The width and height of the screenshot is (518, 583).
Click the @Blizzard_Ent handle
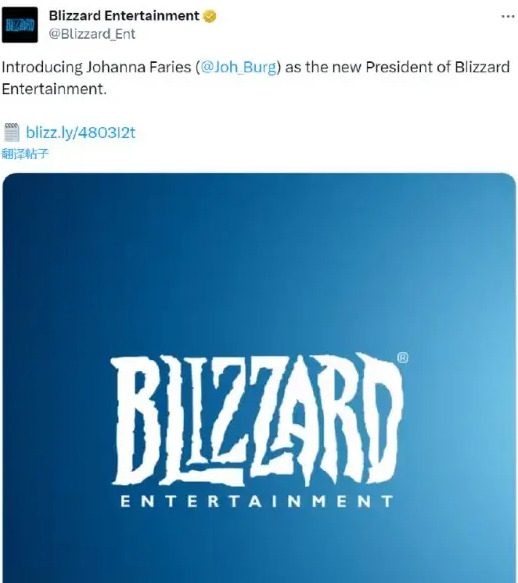click(x=92, y=34)
